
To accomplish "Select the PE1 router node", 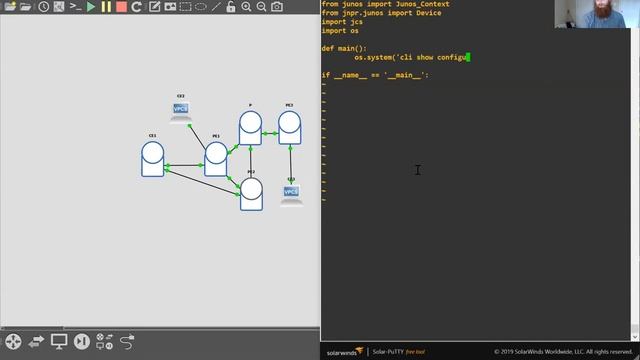I will [216, 159].
